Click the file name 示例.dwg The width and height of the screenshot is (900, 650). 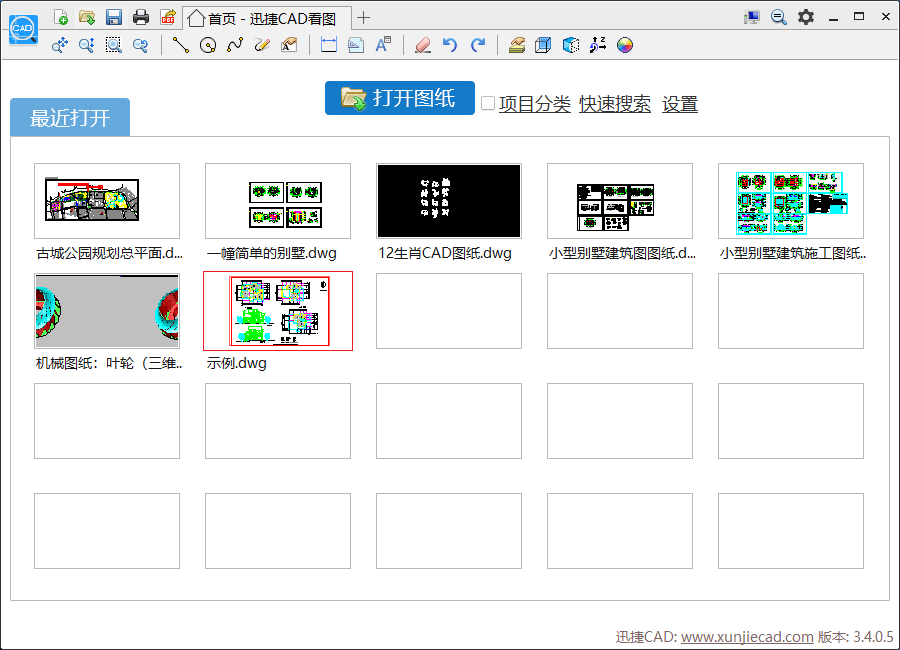236,363
